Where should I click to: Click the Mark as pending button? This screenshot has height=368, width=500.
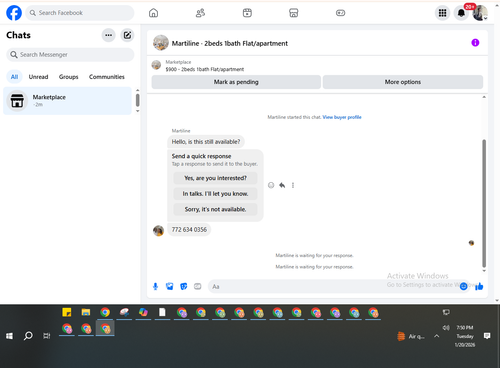point(236,82)
